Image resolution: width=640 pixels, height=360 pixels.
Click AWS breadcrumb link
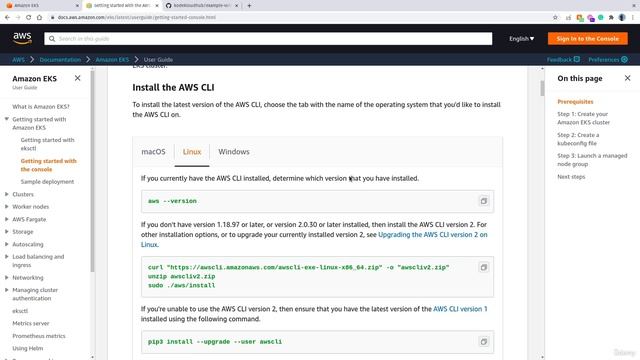pyautogui.click(x=18, y=60)
